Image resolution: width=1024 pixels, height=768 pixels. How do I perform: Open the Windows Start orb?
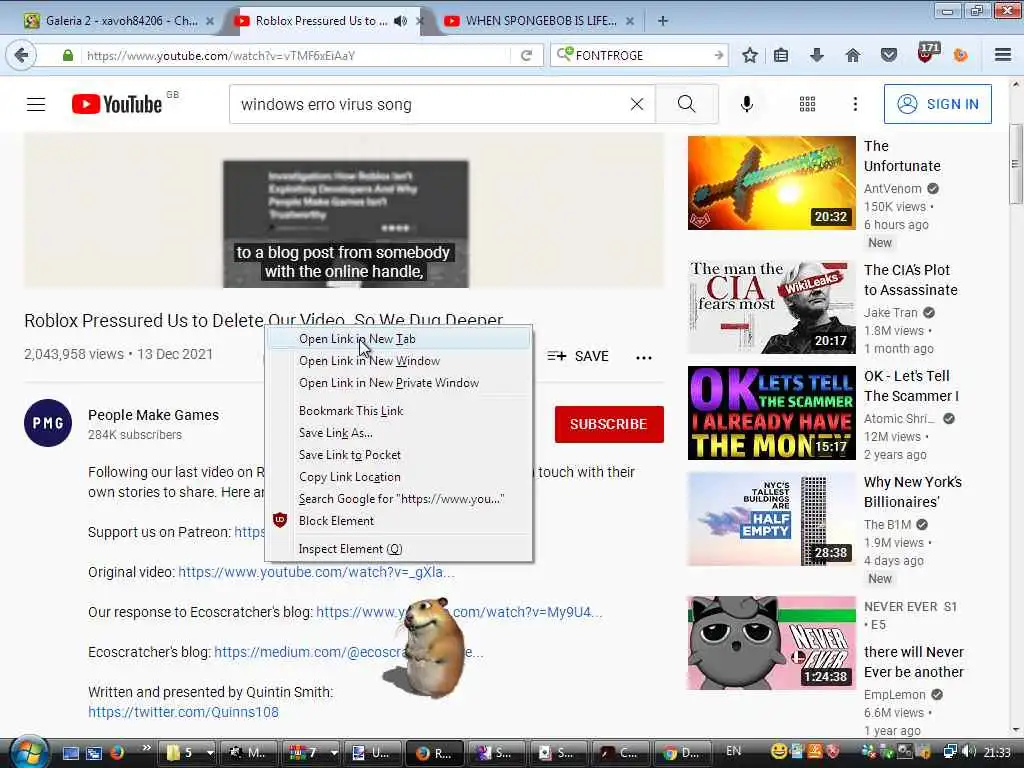click(27, 752)
